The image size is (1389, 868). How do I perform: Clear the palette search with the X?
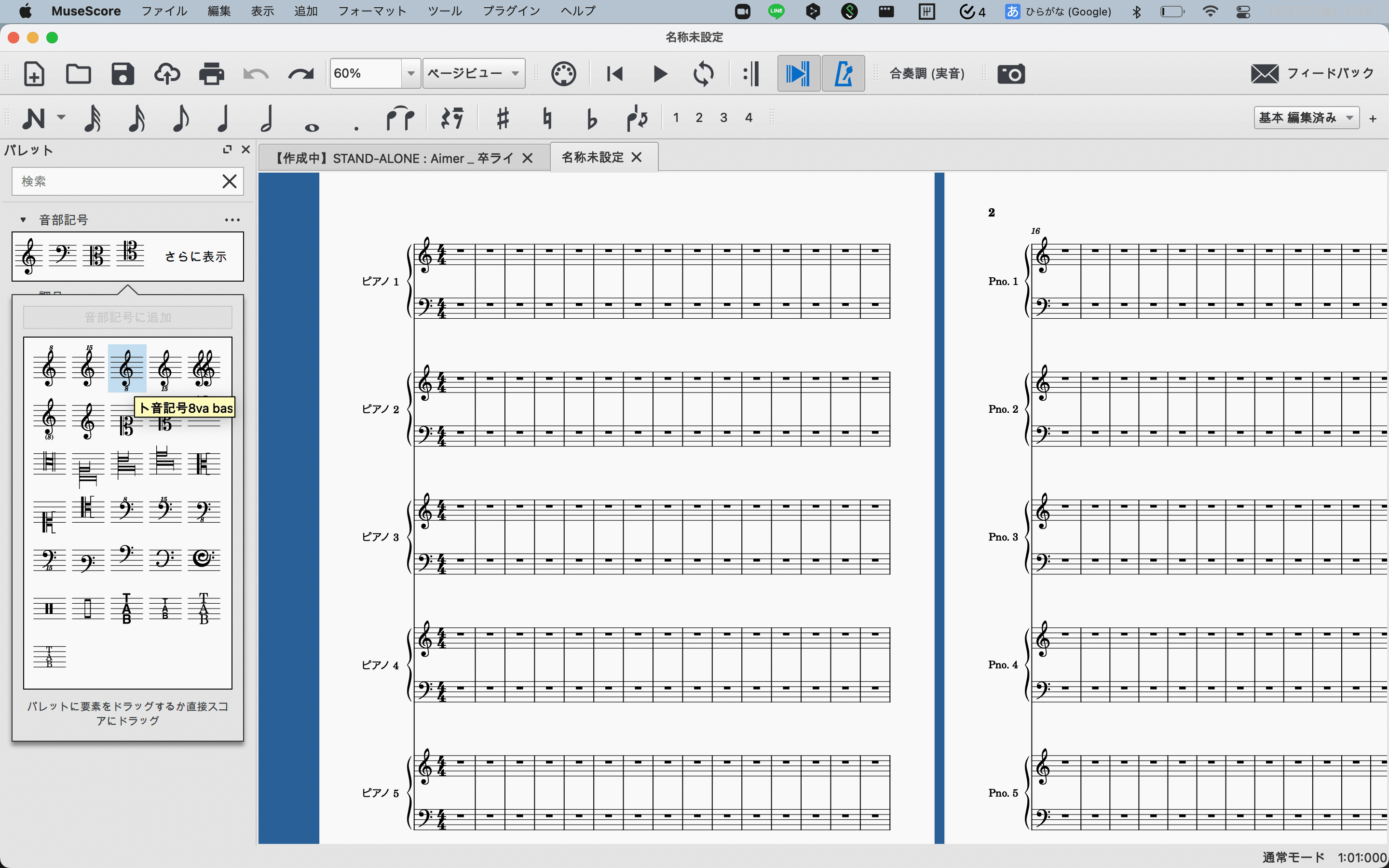point(230,181)
